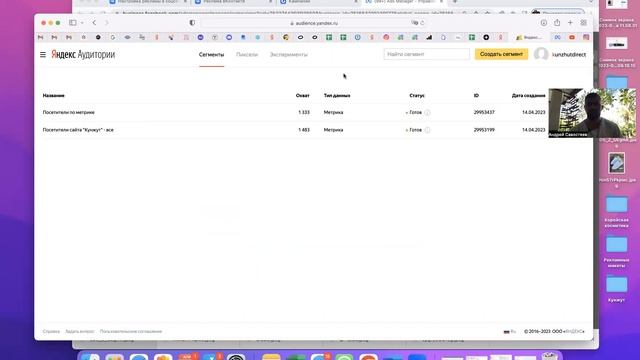Image resolution: width=640 pixels, height=360 pixels.
Task: Open the dropdown arrow beside the sidebar button
Action: (82, 23)
